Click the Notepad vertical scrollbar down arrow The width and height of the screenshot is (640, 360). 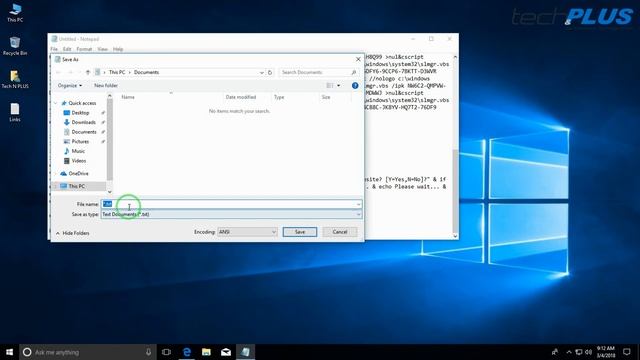tap(455, 236)
